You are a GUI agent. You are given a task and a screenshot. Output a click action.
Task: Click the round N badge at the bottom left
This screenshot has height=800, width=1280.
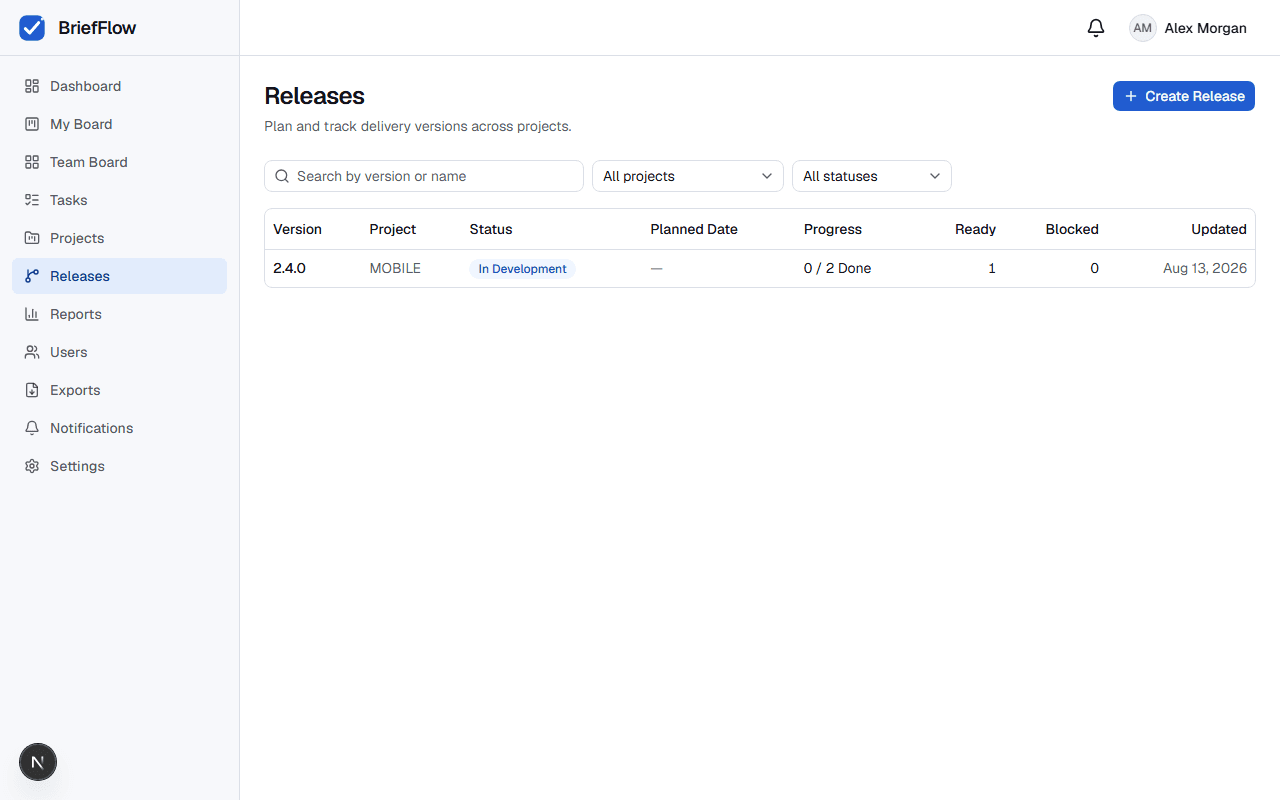click(x=38, y=763)
